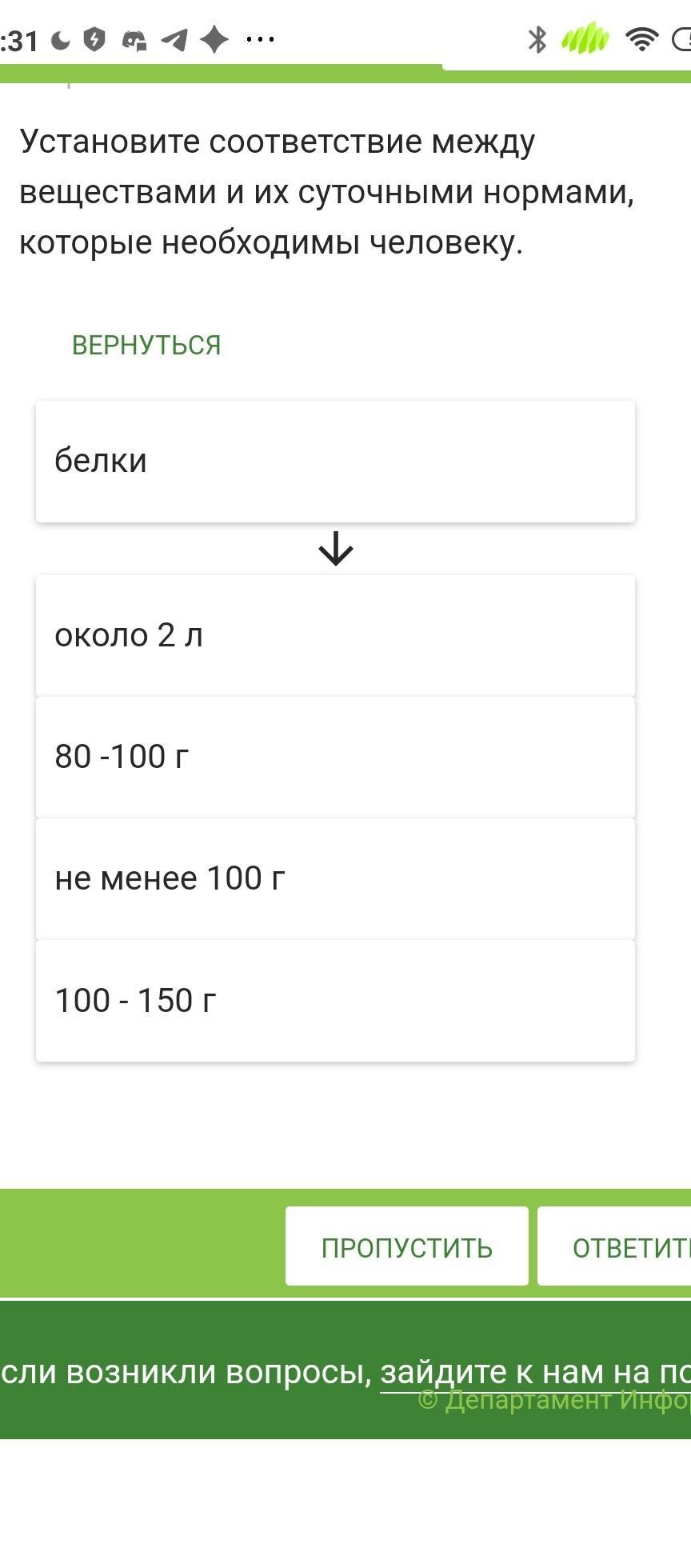Choose the answer 80 -100 г
Screen dimensions: 691x1568
335,758
